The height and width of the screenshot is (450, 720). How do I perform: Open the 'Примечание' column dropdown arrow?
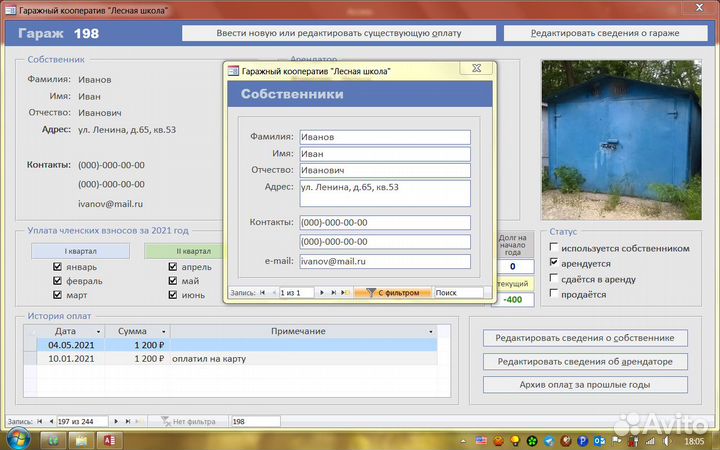[x=431, y=331]
